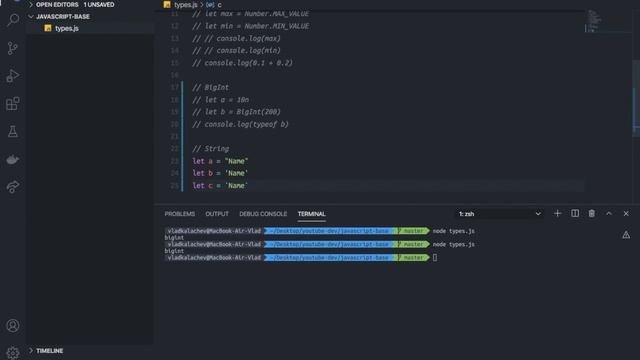Viewport: 640px width, 360px height.
Task: Click the line let a = "Name"
Action: tap(220, 161)
